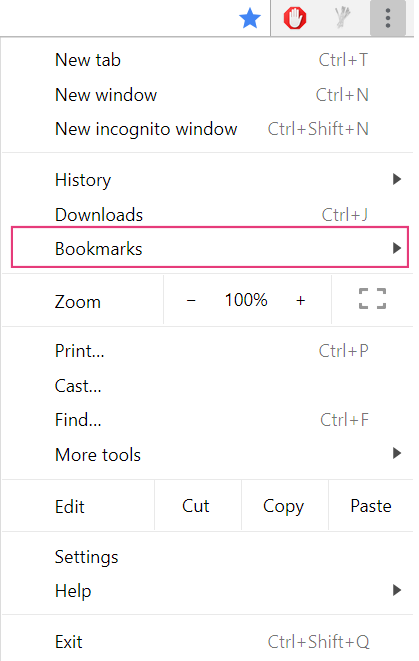This screenshot has width=419, height=661.
Task: Decrease zoom with the minus button
Action: pos(191,300)
